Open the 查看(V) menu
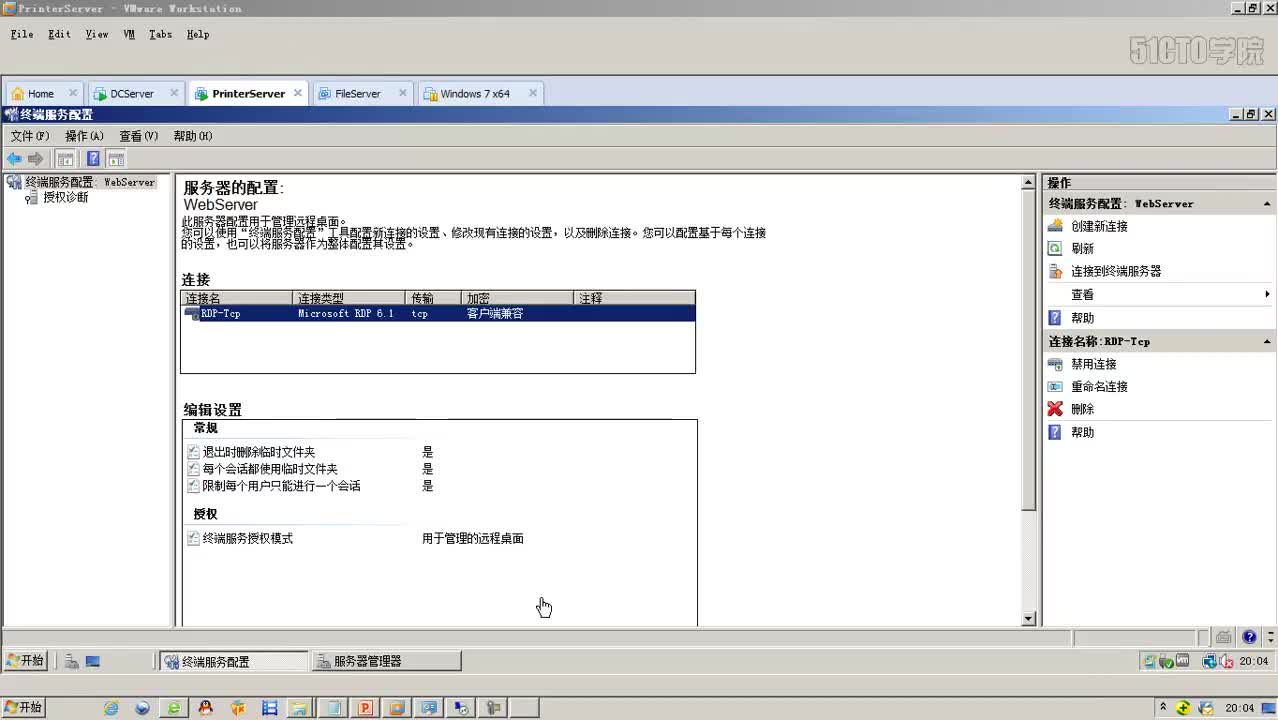 coord(138,136)
